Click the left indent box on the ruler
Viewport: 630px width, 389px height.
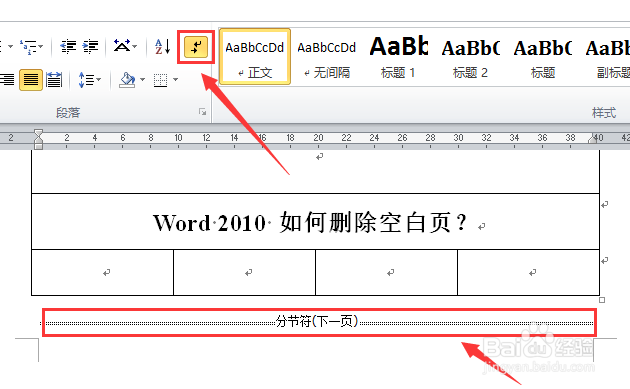point(38,147)
